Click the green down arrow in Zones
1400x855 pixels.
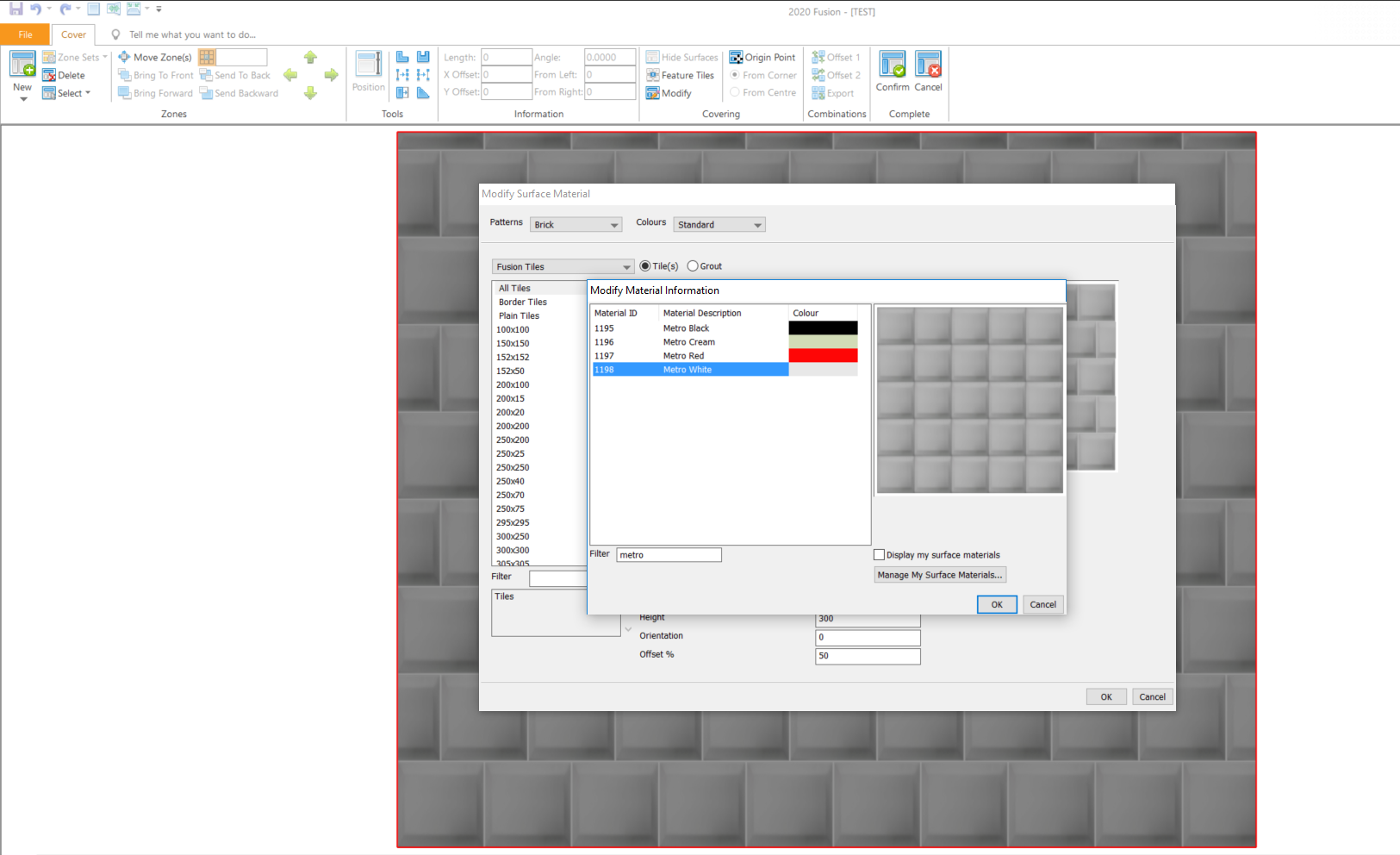(x=310, y=93)
